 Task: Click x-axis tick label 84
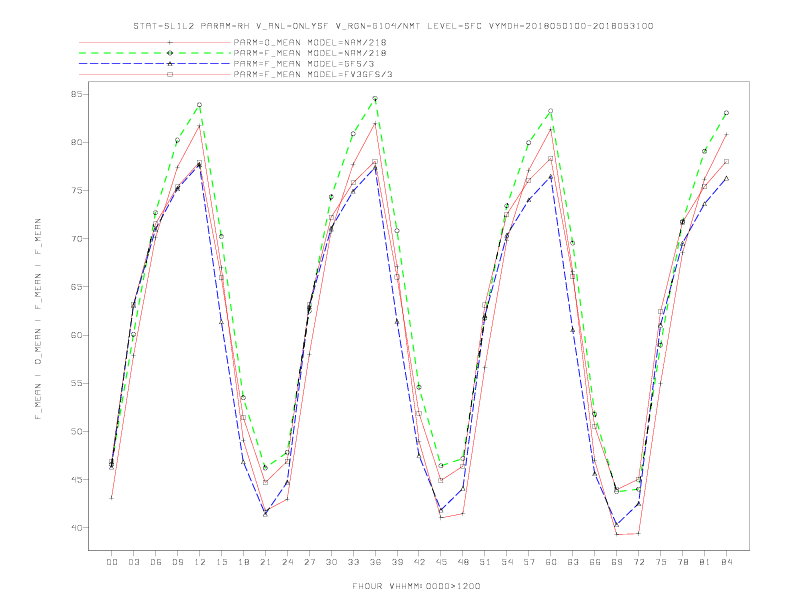(727, 562)
